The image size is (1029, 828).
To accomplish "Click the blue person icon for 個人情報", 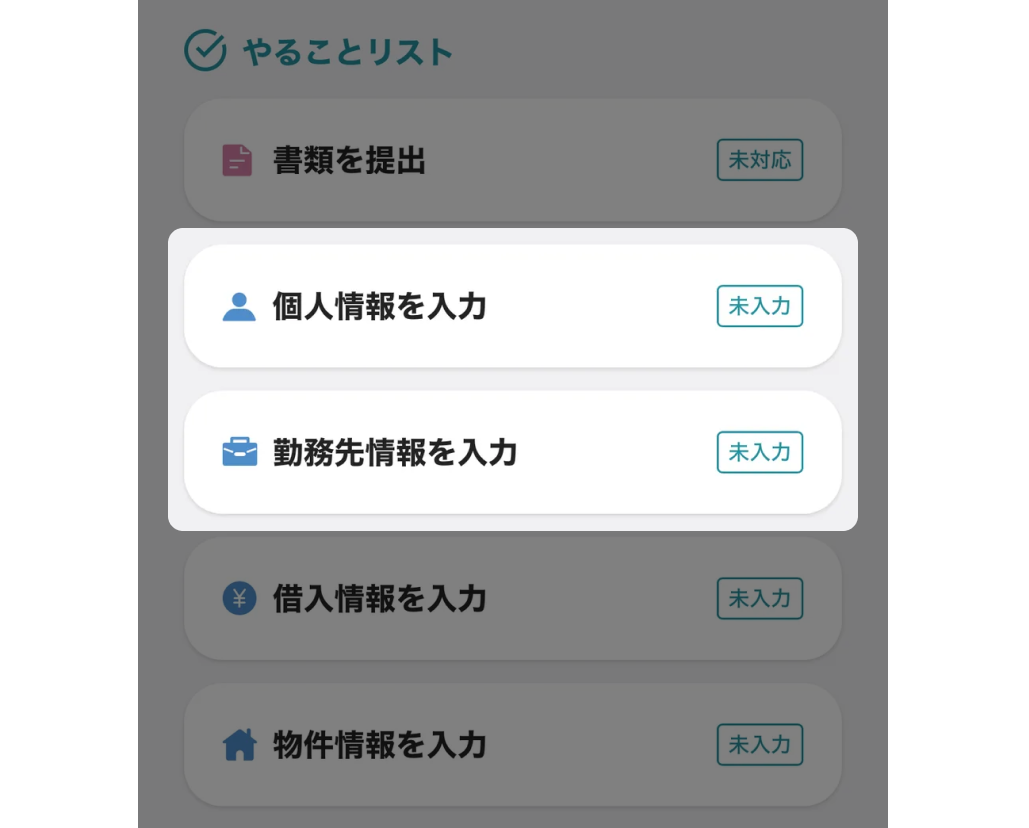I will click(239, 306).
